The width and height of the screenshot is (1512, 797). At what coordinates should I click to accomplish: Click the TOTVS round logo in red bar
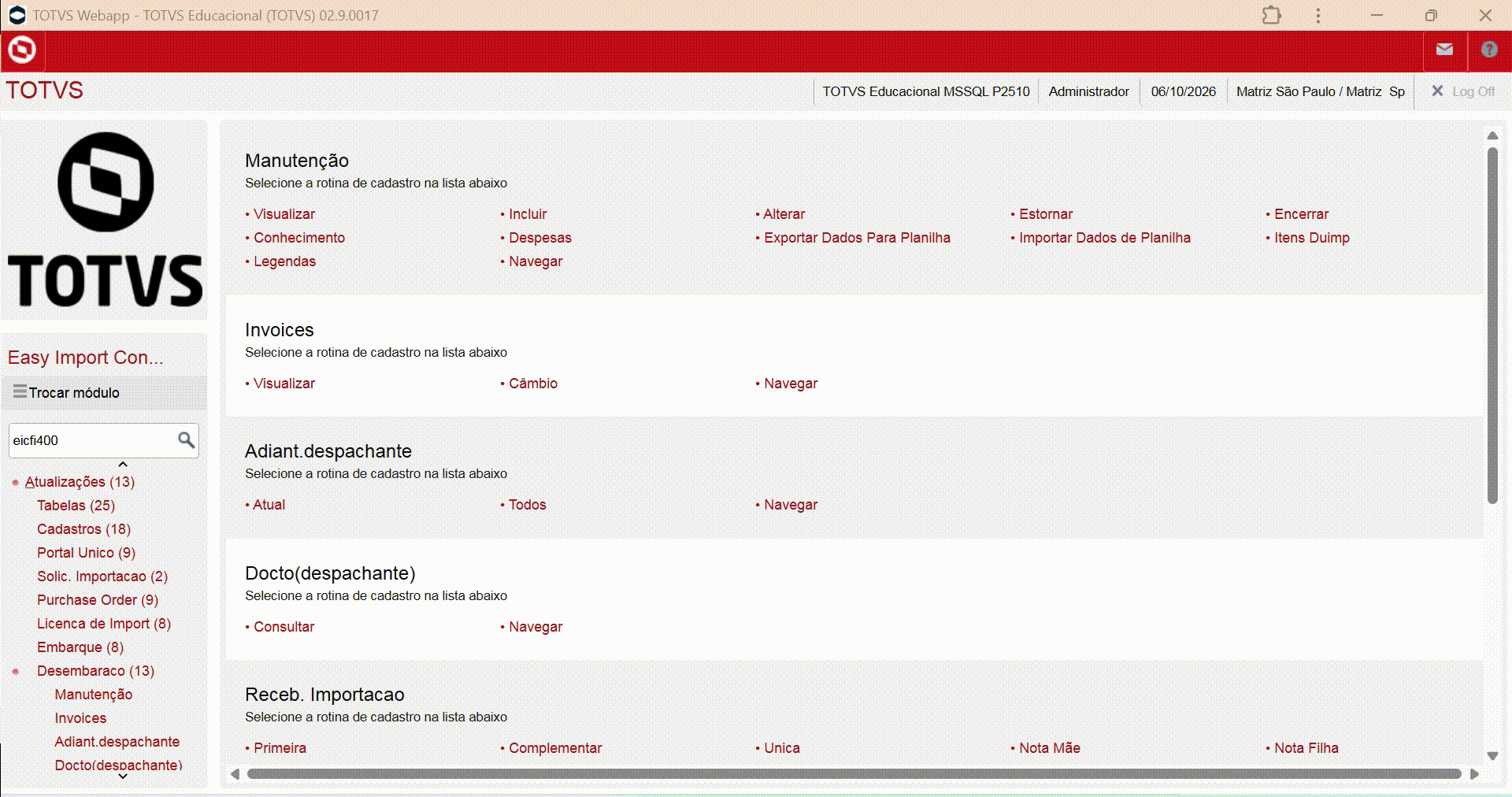point(22,50)
